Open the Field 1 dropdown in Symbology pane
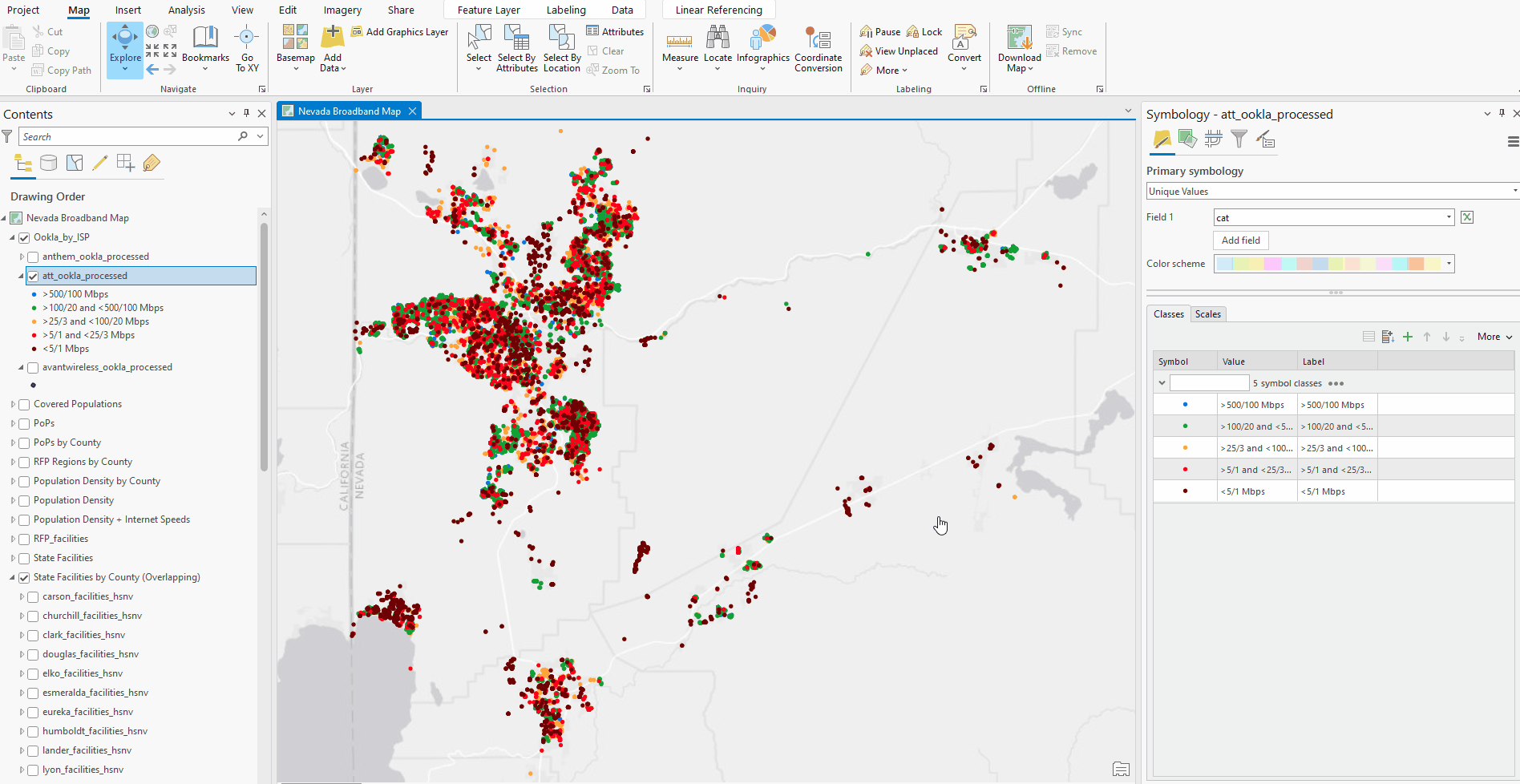The width and height of the screenshot is (1520, 784). pyautogui.click(x=1447, y=217)
